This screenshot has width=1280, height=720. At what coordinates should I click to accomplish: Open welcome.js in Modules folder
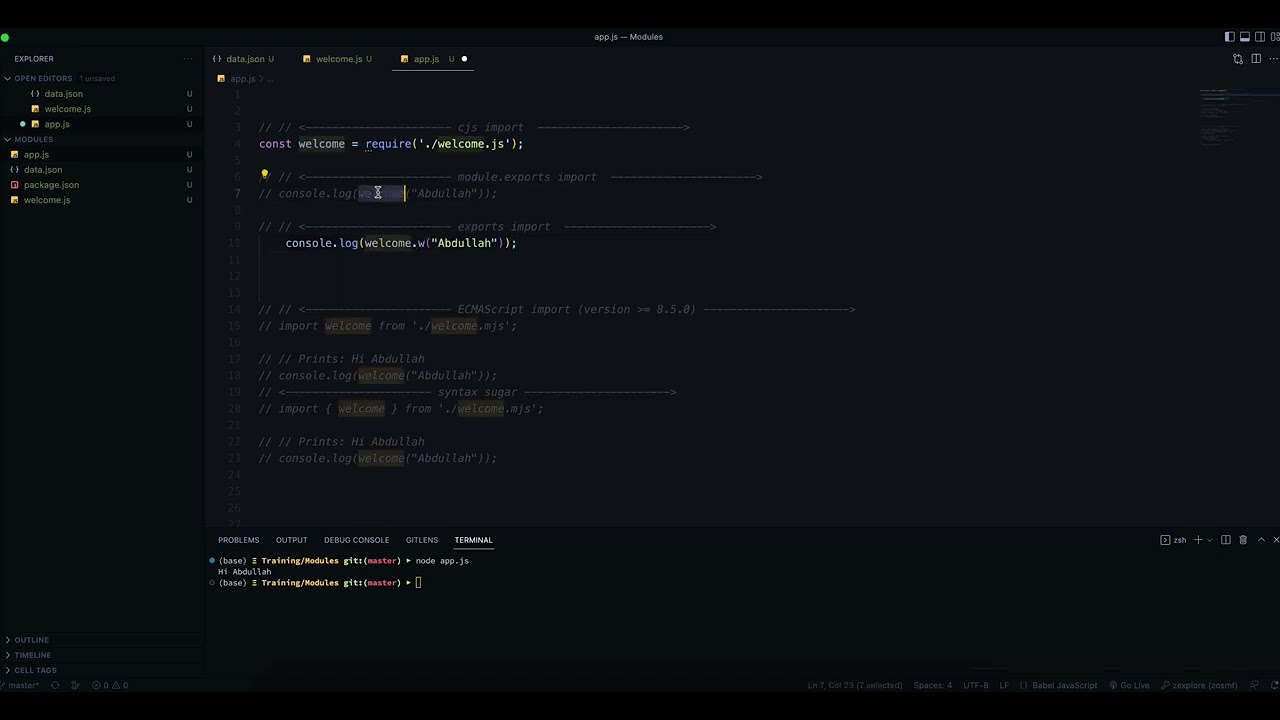point(100,200)
